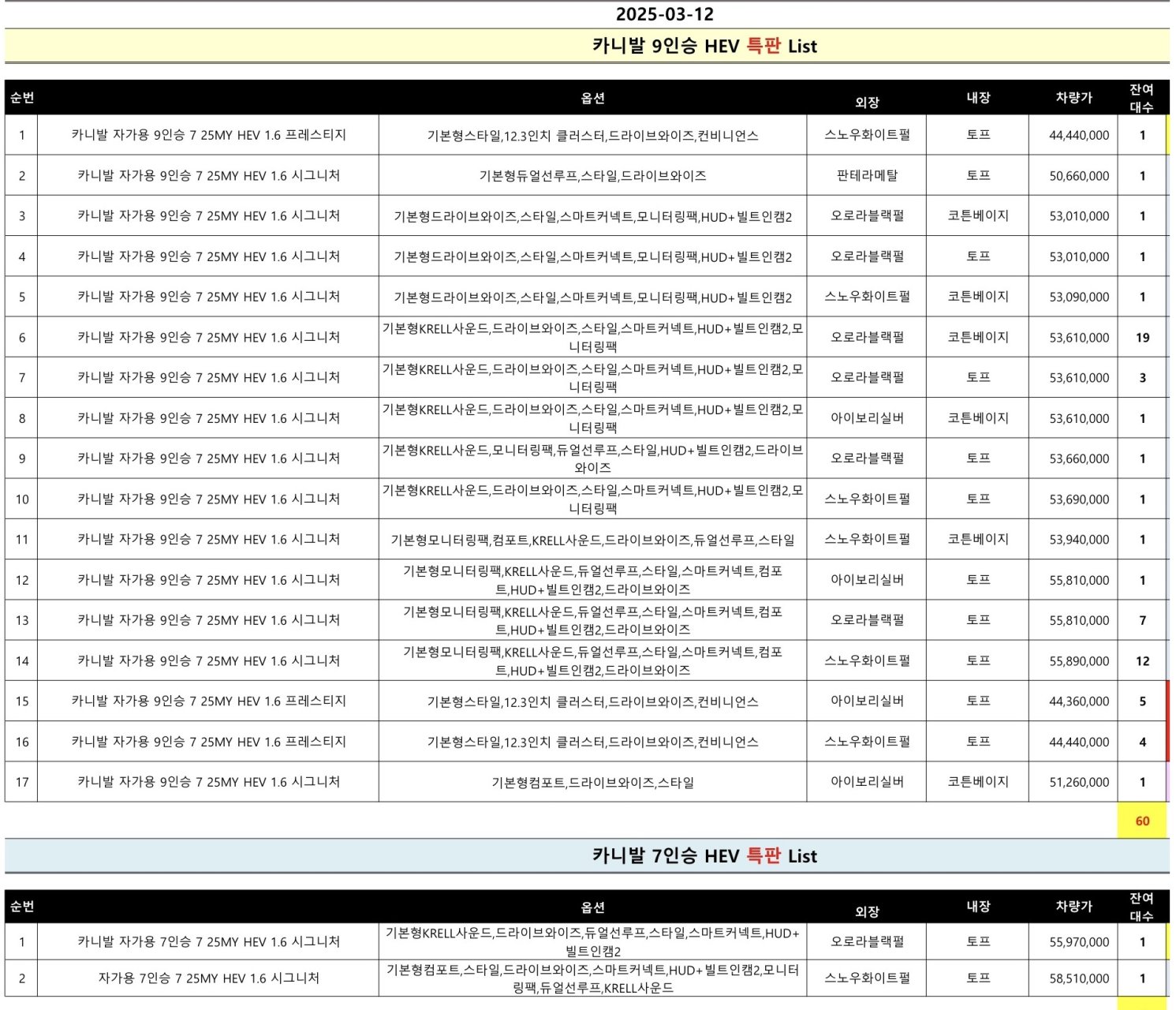Screen dimensions: 1176x1010
Task: Select the option cell '기본형듀얼선루프,스타일,드라이브와이즈'
Action: (592, 176)
